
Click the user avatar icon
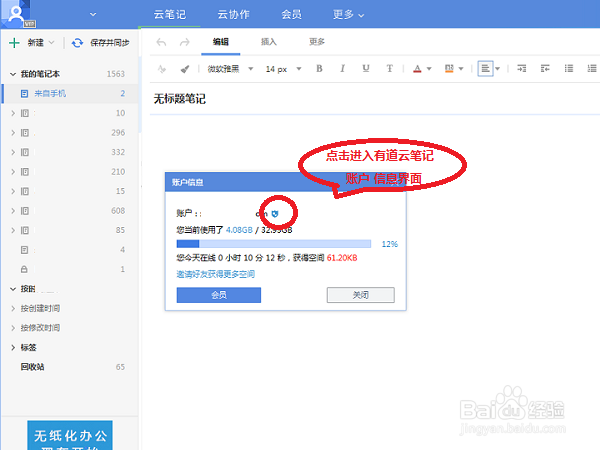tap(16, 14)
